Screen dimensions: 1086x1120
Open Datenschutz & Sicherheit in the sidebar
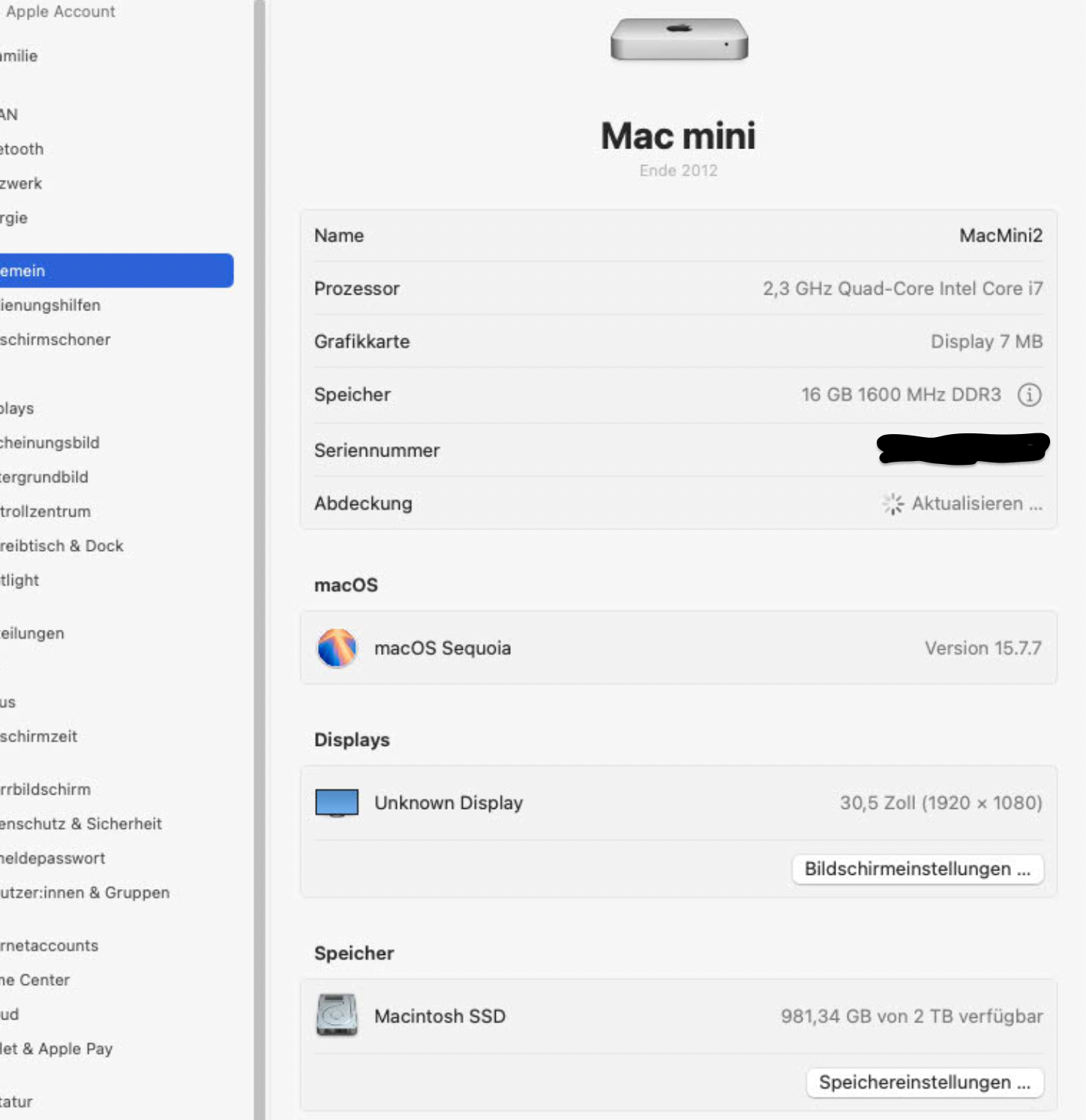pyautogui.click(x=81, y=824)
